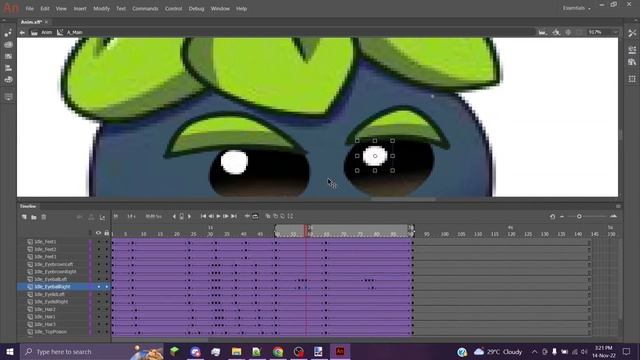Step back one frame
This screenshot has height=360, width=640.
point(211,216)
